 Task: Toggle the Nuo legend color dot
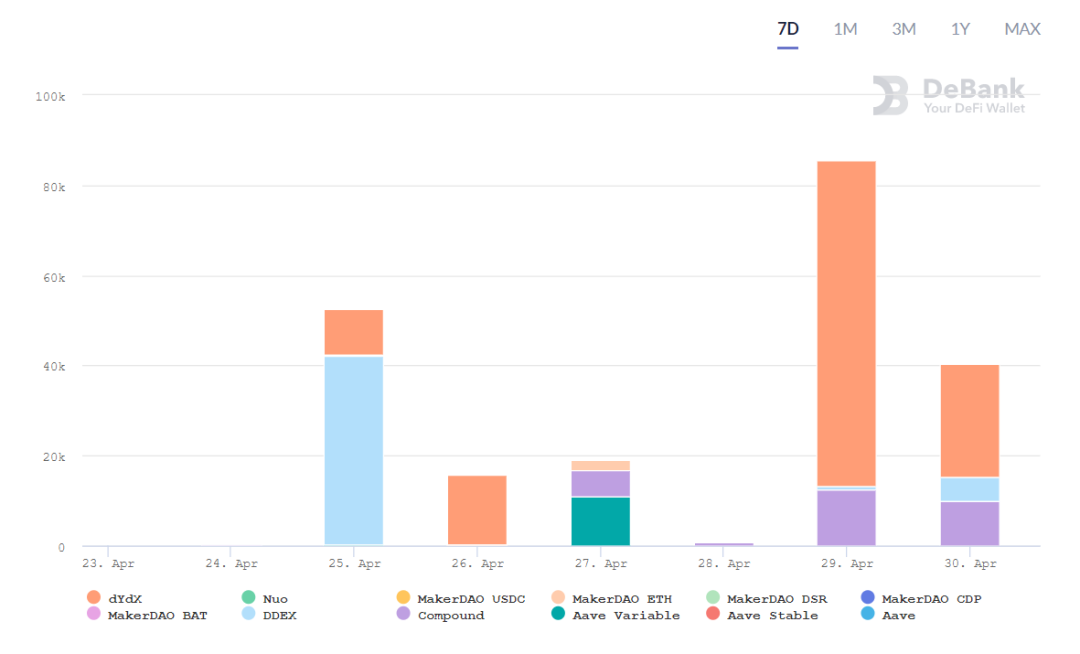pos(249,597)
